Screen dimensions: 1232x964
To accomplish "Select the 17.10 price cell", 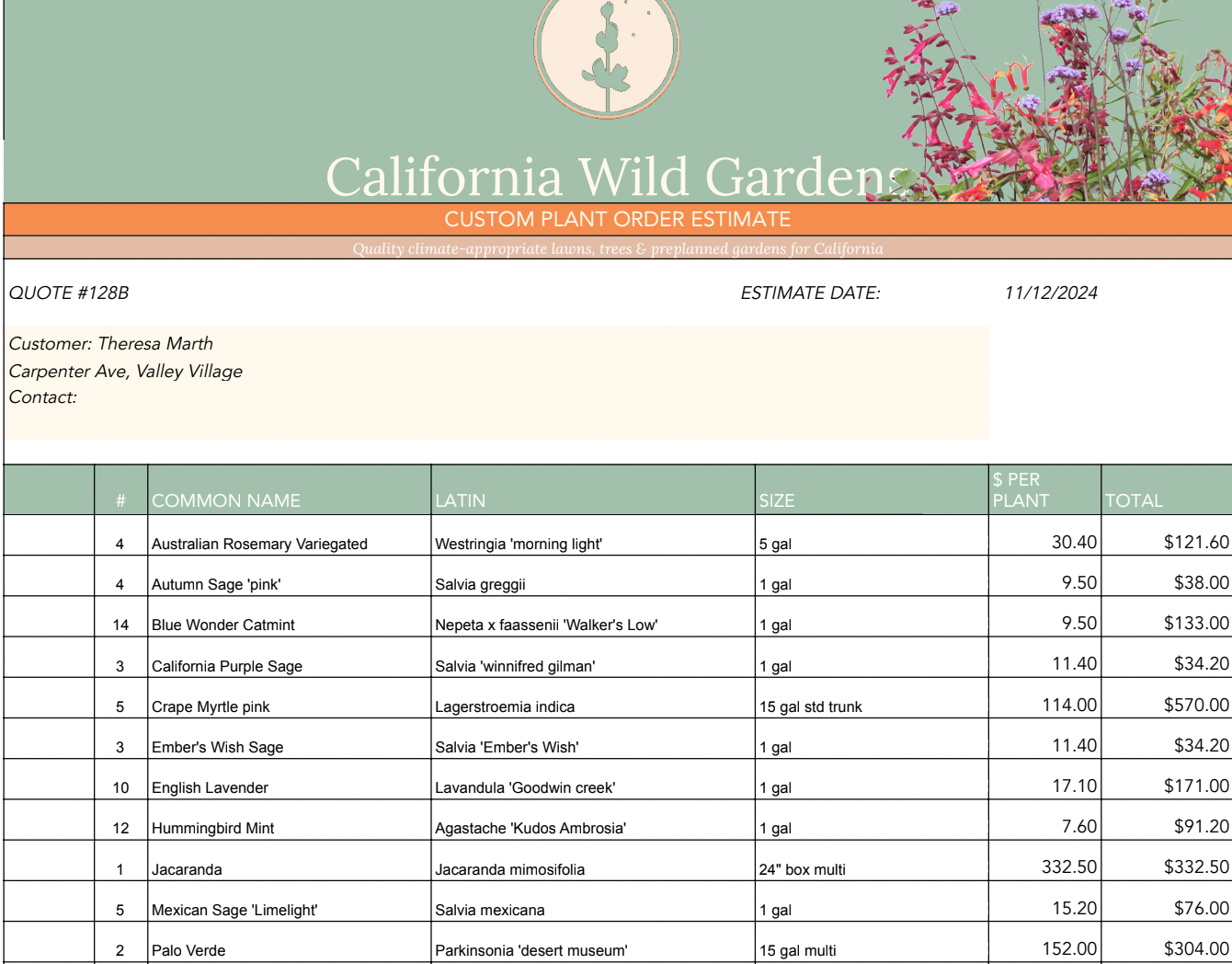I will click(x=1044, y=779).
